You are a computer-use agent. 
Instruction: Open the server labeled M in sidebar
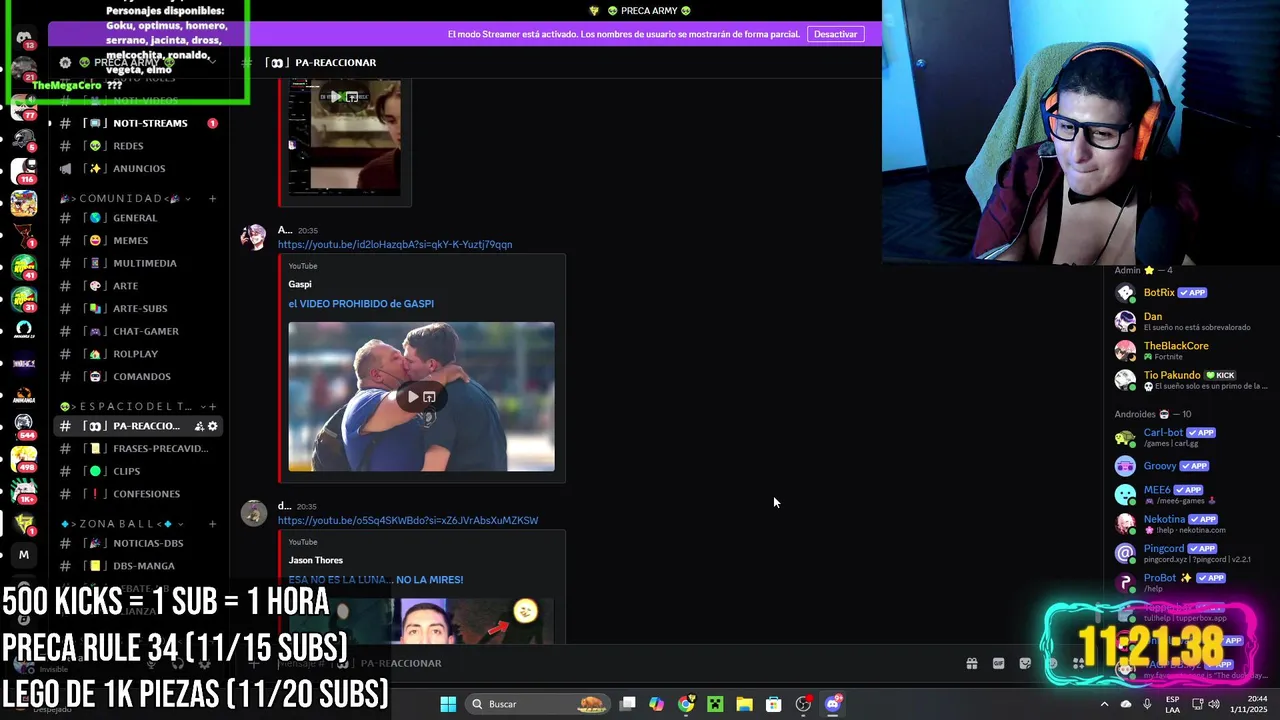click(x=24, y=554)
